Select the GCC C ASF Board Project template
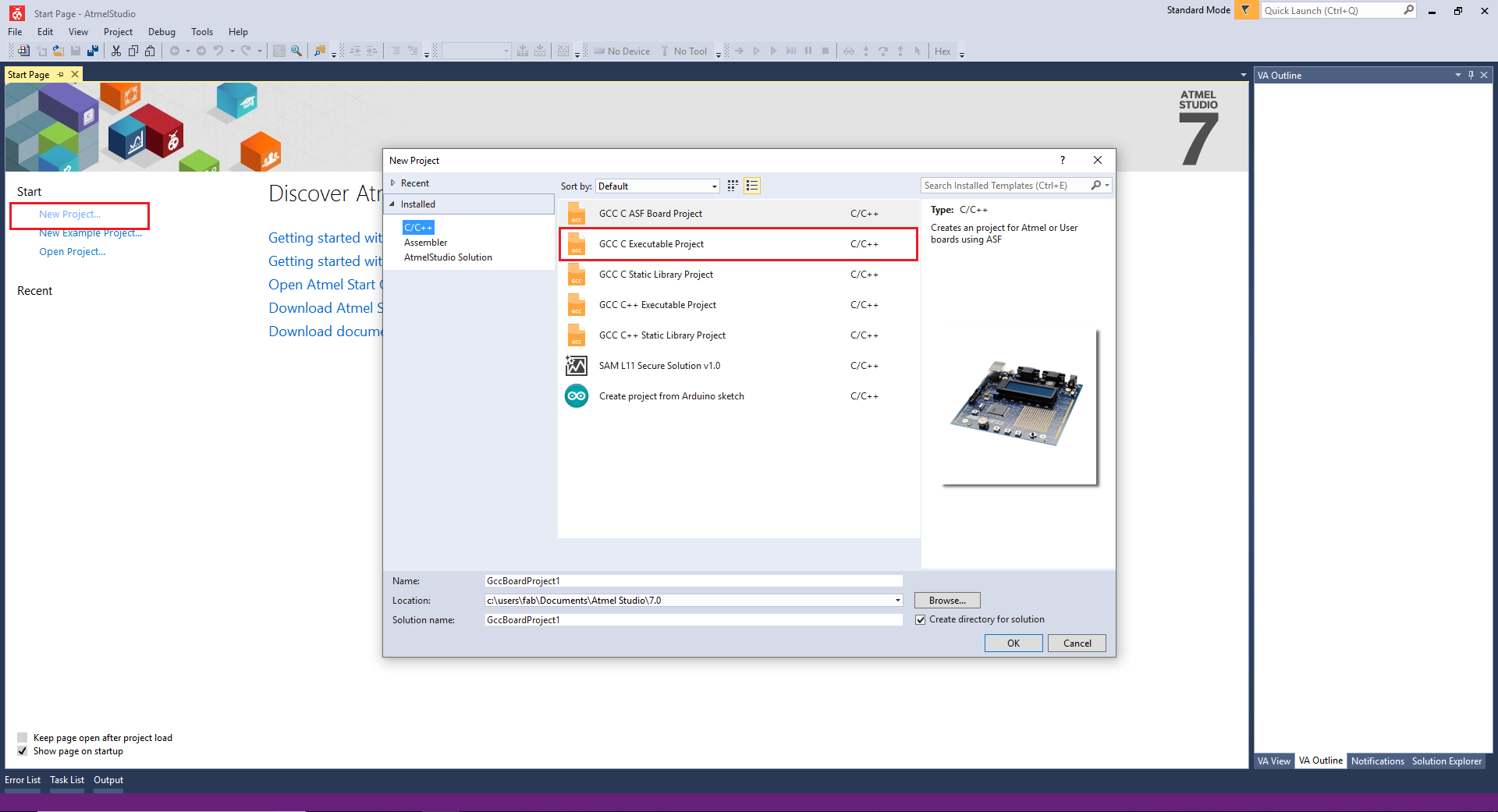 tap(739, 214)
